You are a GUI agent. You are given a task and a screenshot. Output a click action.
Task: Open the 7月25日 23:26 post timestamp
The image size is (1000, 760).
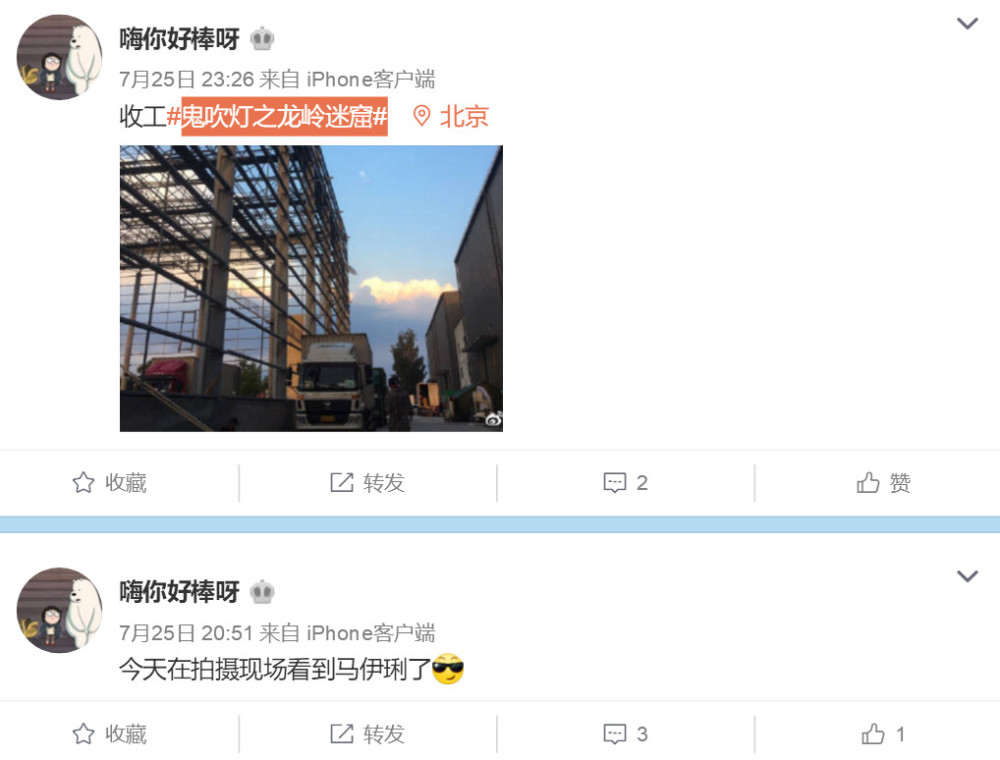coord(186,80)
